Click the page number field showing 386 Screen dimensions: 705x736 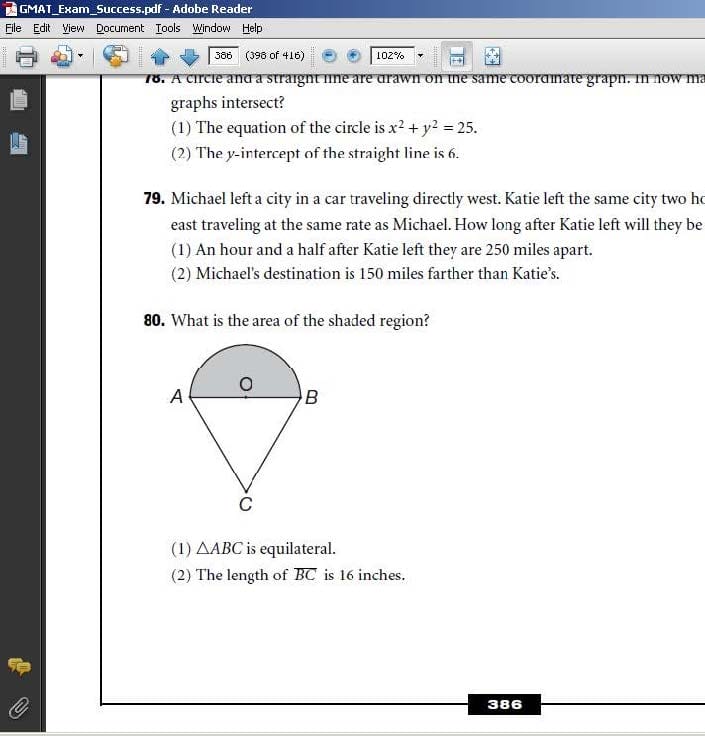coord(223,55)
